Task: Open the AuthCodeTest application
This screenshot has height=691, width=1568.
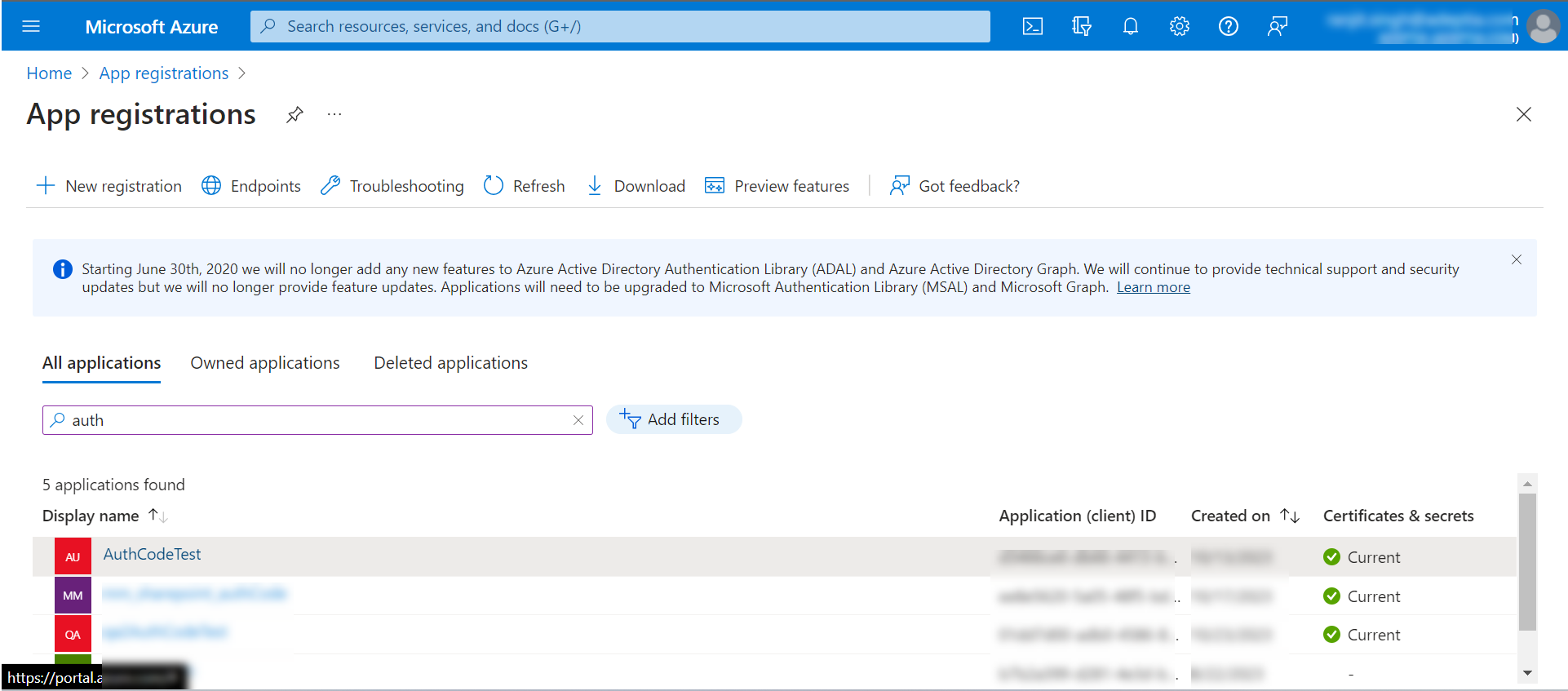Action: (152, 554)
